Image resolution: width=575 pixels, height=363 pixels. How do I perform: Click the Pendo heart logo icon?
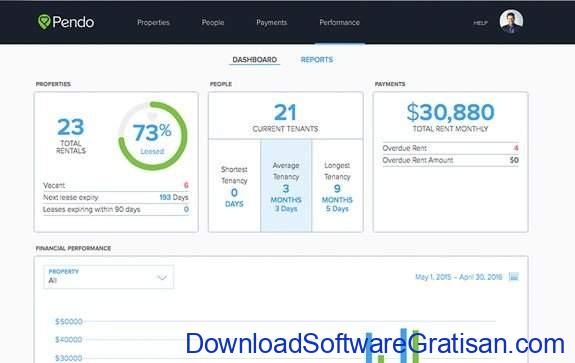[44, 22]
